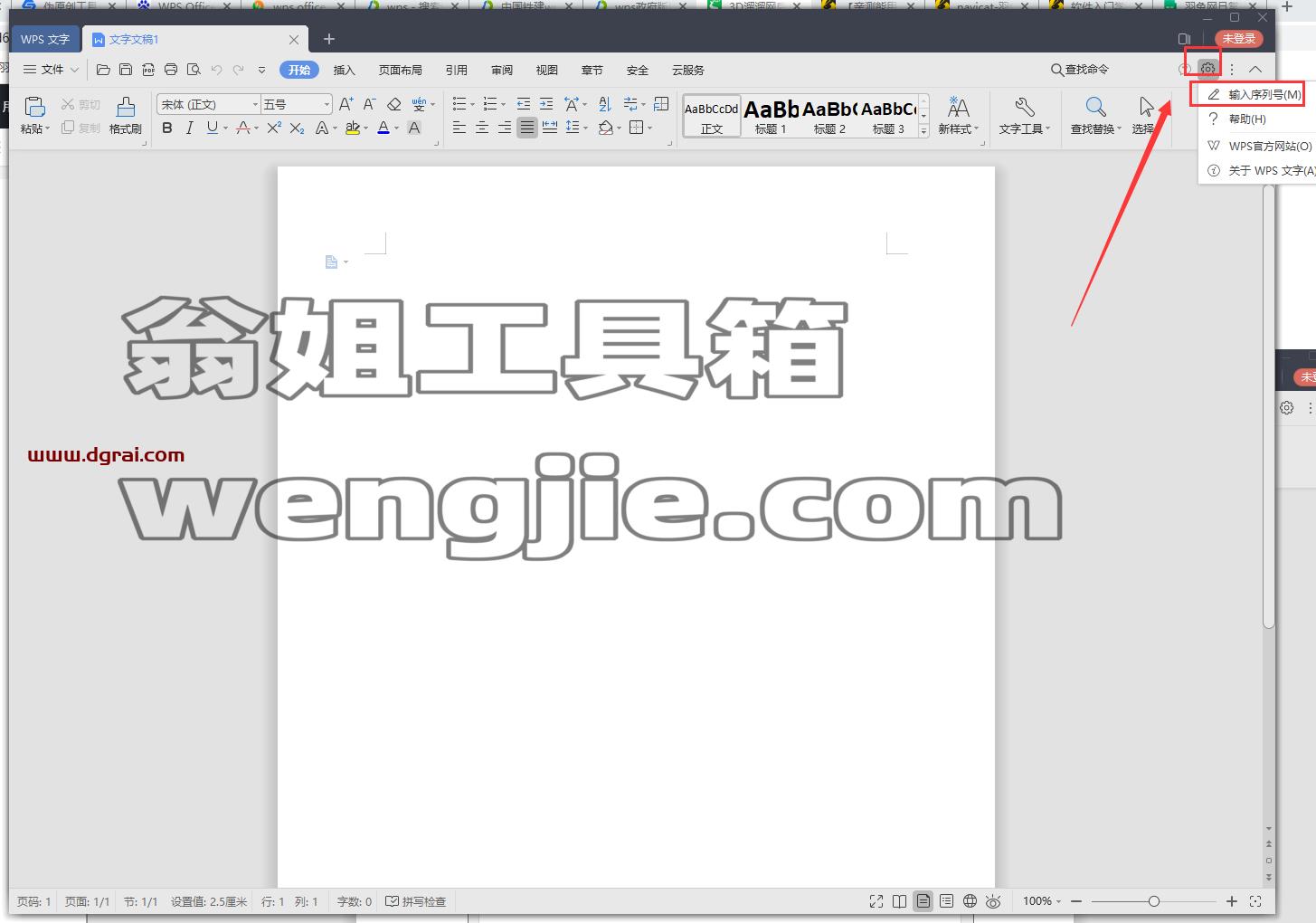Apply distributed alignment to paragraph

point(550,128)
